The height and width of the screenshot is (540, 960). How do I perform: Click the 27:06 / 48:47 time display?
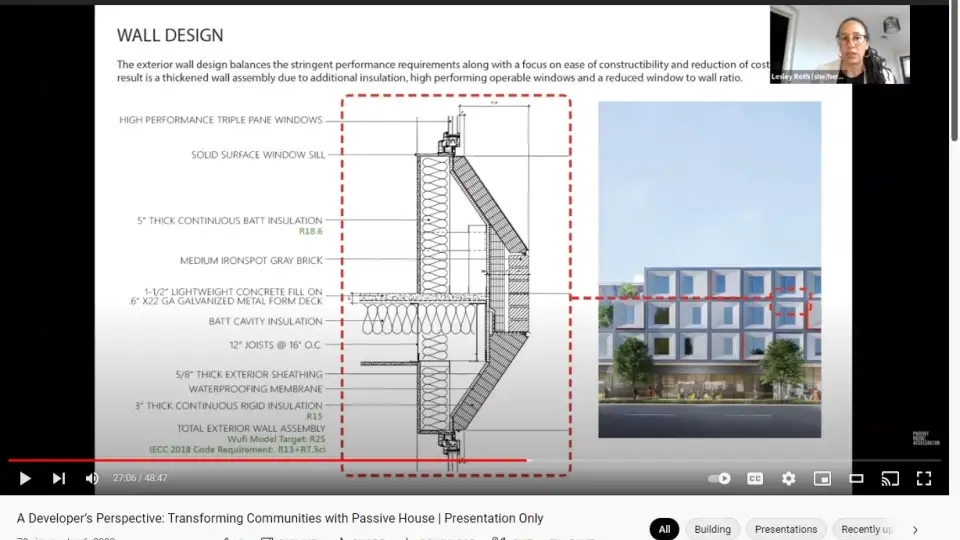(140, 479)
